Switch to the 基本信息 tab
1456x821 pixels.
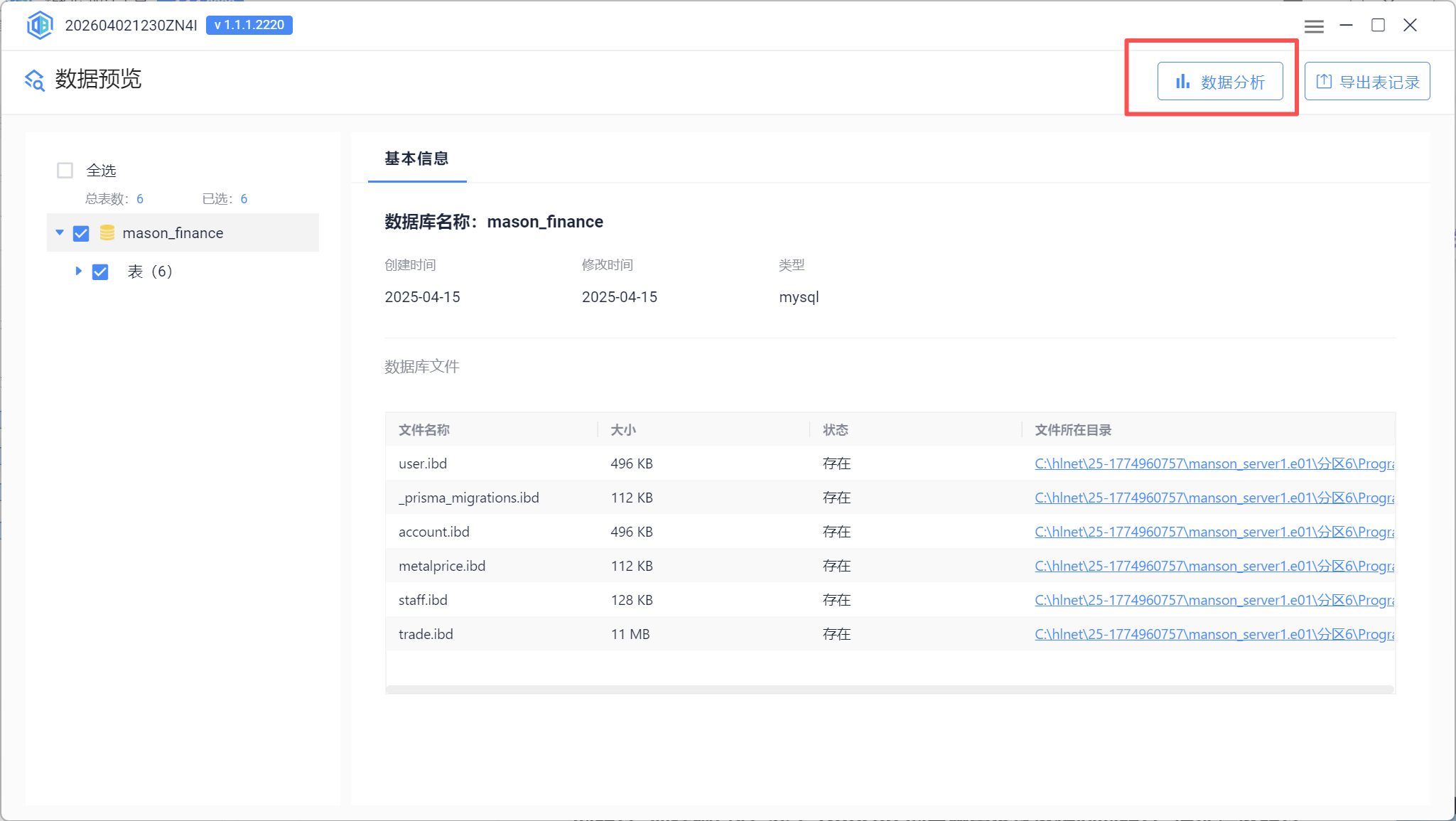(416, 159)
